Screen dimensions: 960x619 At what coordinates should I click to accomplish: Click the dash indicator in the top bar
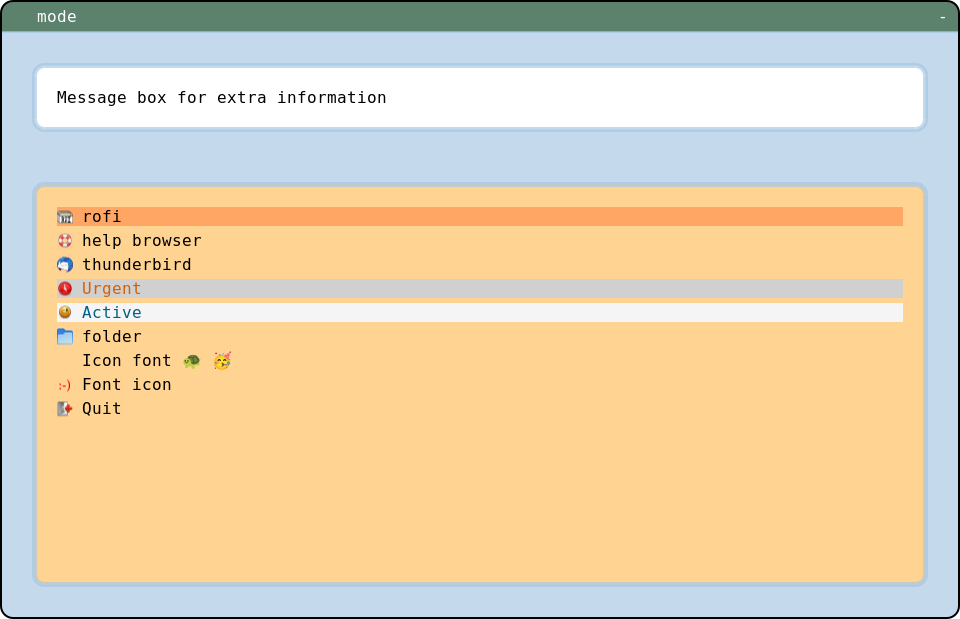pos(942,17)
